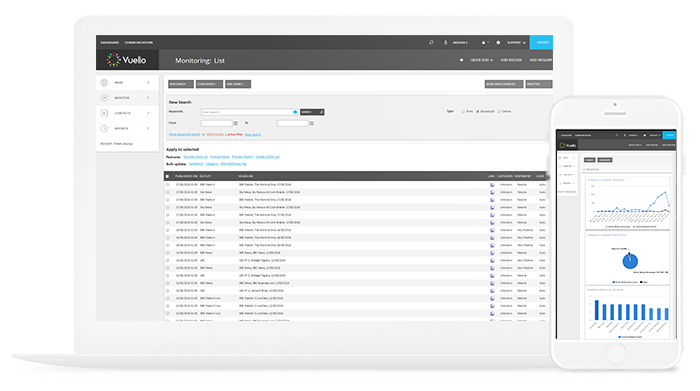The image size is (700, 391).
Task: Click the Clear Search button
Action: [x=209, y=84]
